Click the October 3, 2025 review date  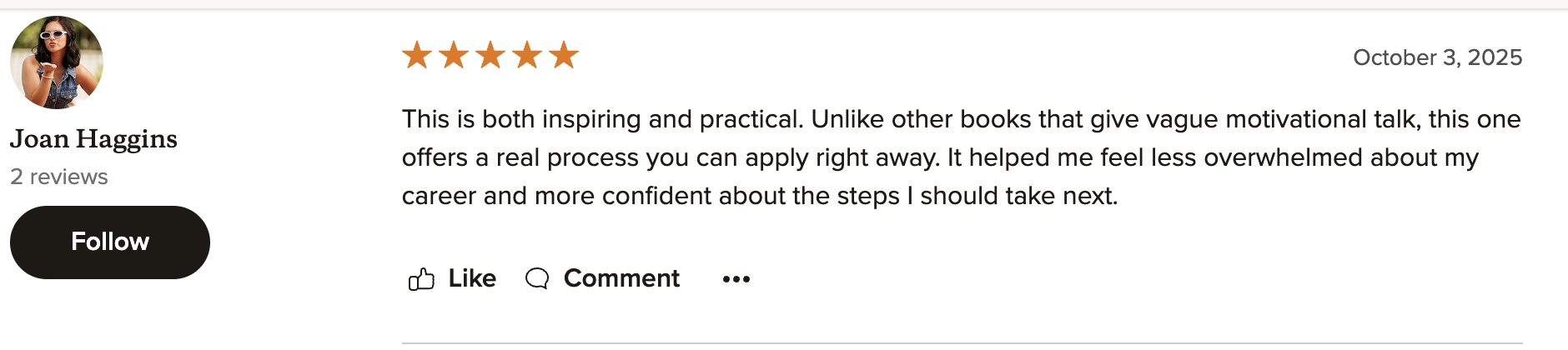click(1437, 57)
